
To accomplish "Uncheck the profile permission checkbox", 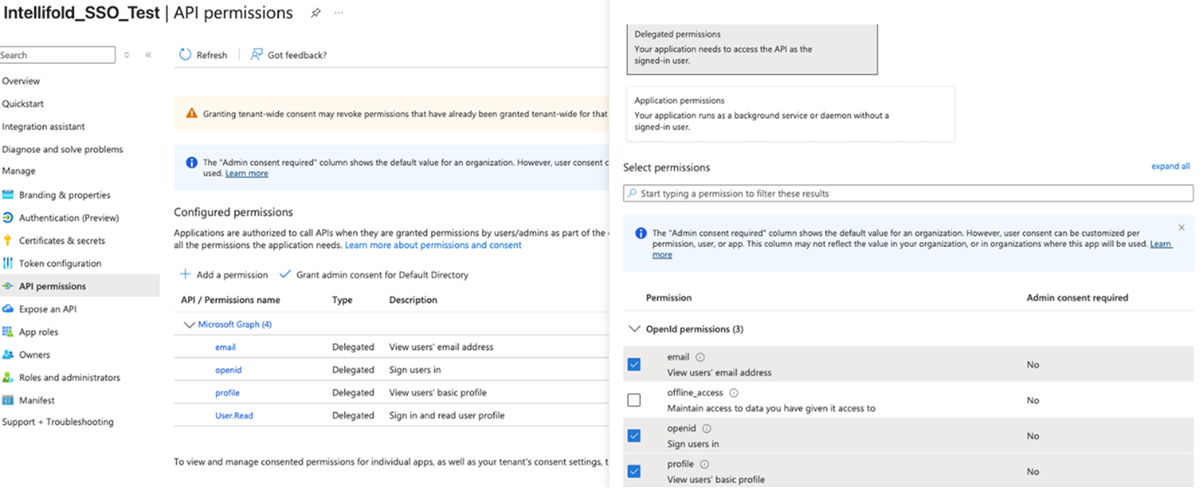I will click(634, 471).
